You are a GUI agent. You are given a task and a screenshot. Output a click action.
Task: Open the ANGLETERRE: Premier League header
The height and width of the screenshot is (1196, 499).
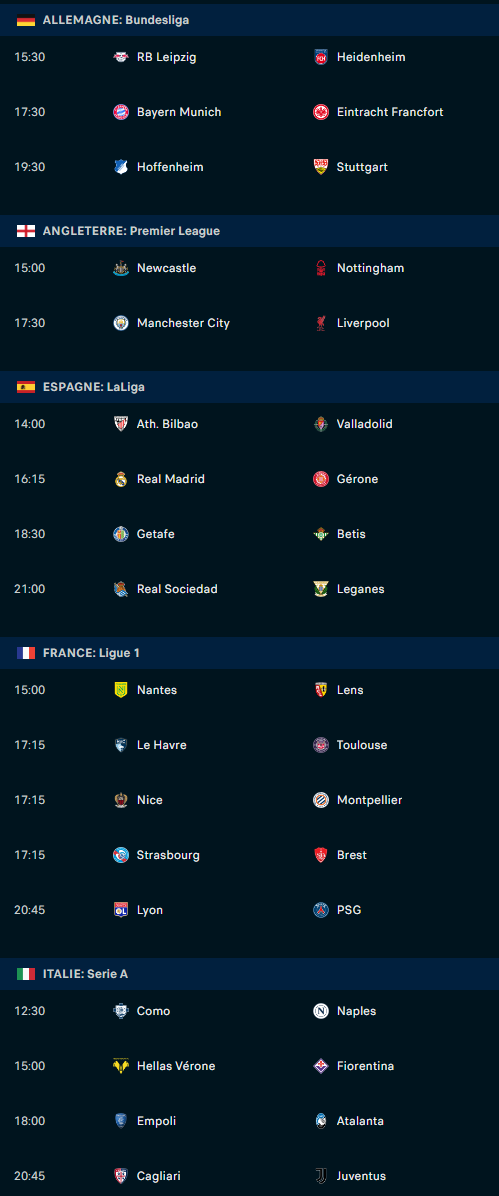[250, 230]
